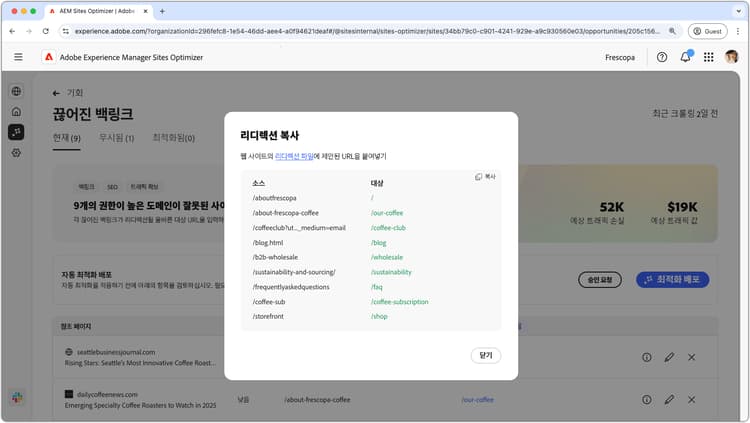Click the Guest profile button
This screenshot has width=750, height=423.
(707, 31)
